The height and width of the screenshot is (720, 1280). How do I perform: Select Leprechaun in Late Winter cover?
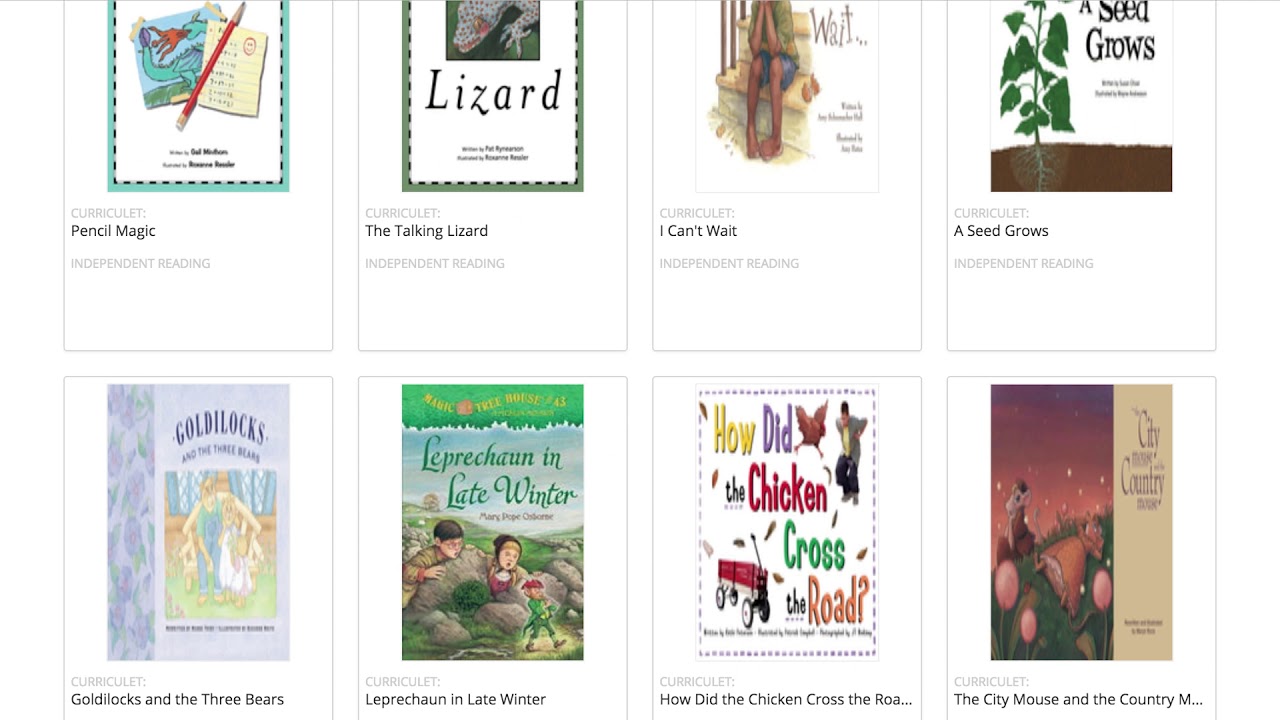point(492,522)
